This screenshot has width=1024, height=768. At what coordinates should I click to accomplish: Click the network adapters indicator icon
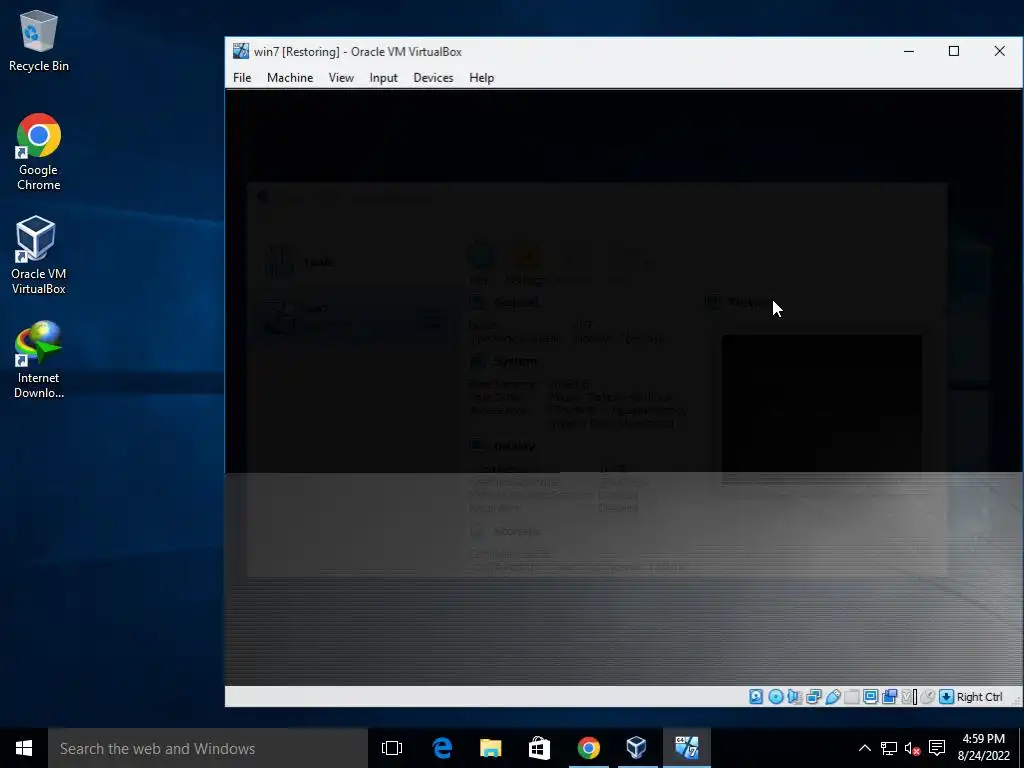pos(814,697)
